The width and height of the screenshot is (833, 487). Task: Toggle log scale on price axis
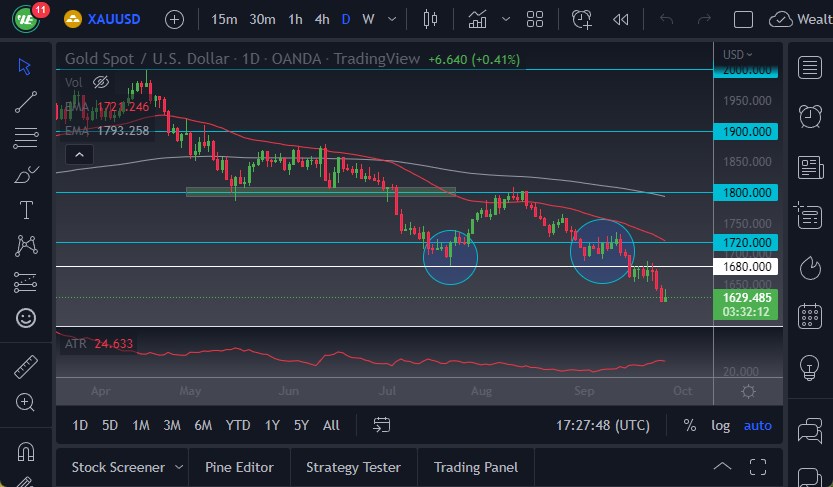click(720, 425)
